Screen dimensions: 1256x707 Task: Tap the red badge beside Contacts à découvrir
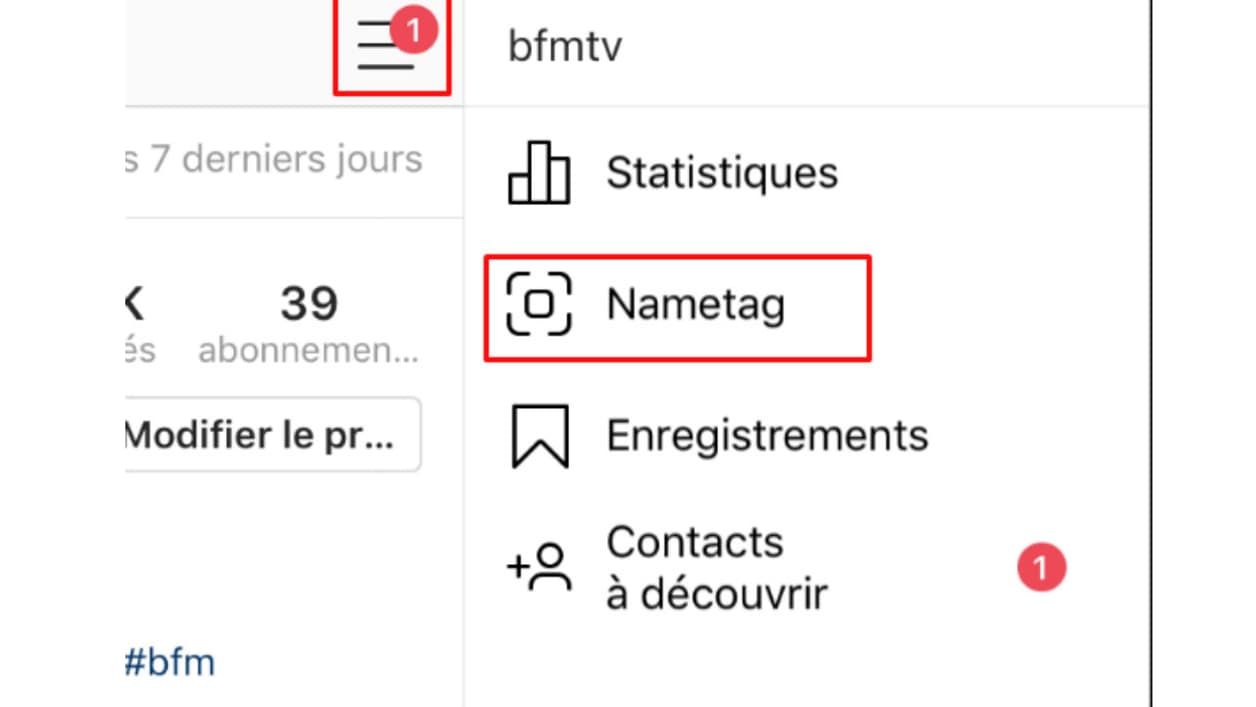coord(1041,568)
